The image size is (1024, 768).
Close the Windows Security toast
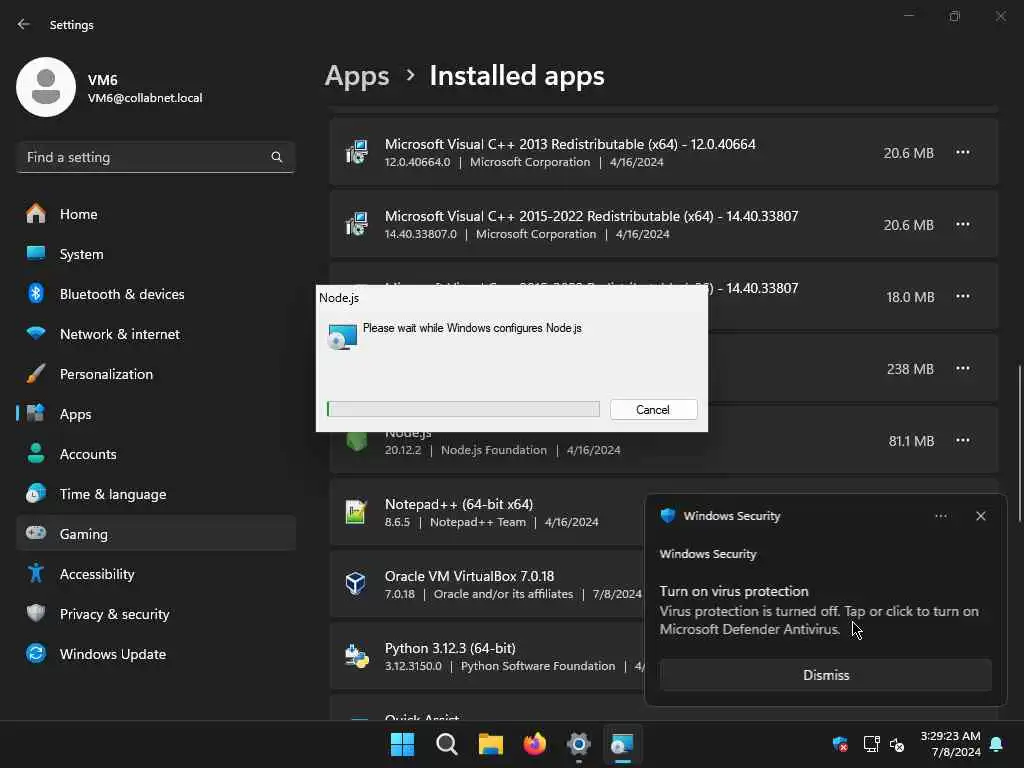pyautogui.click(x=981, y=516)
